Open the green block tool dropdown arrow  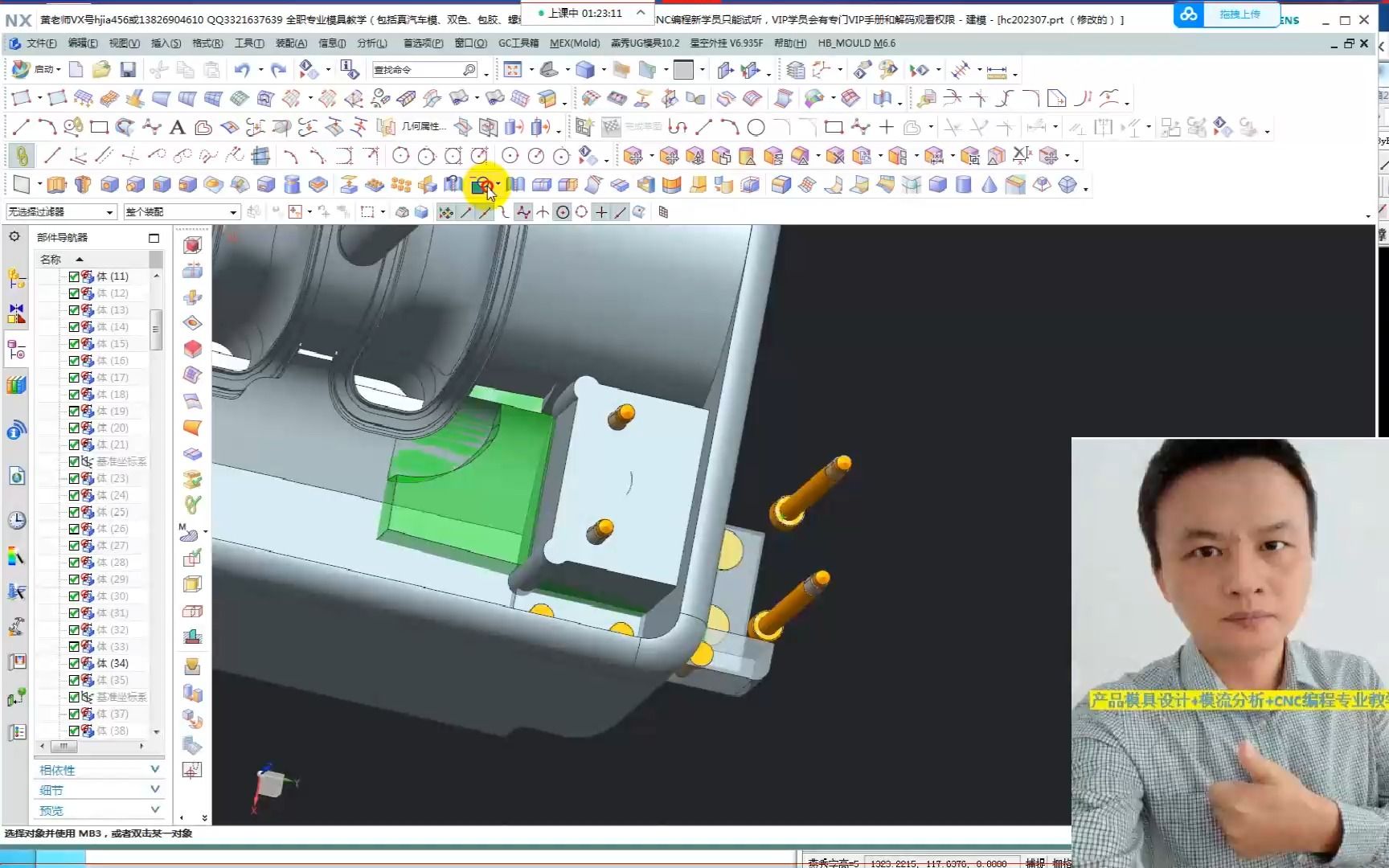point(498,185)
